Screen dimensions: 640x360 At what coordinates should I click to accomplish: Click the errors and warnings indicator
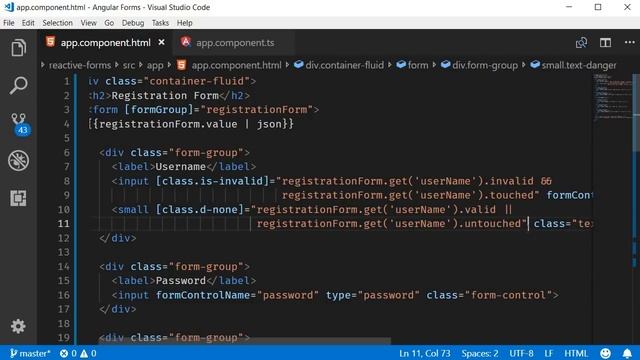point(78,353)
